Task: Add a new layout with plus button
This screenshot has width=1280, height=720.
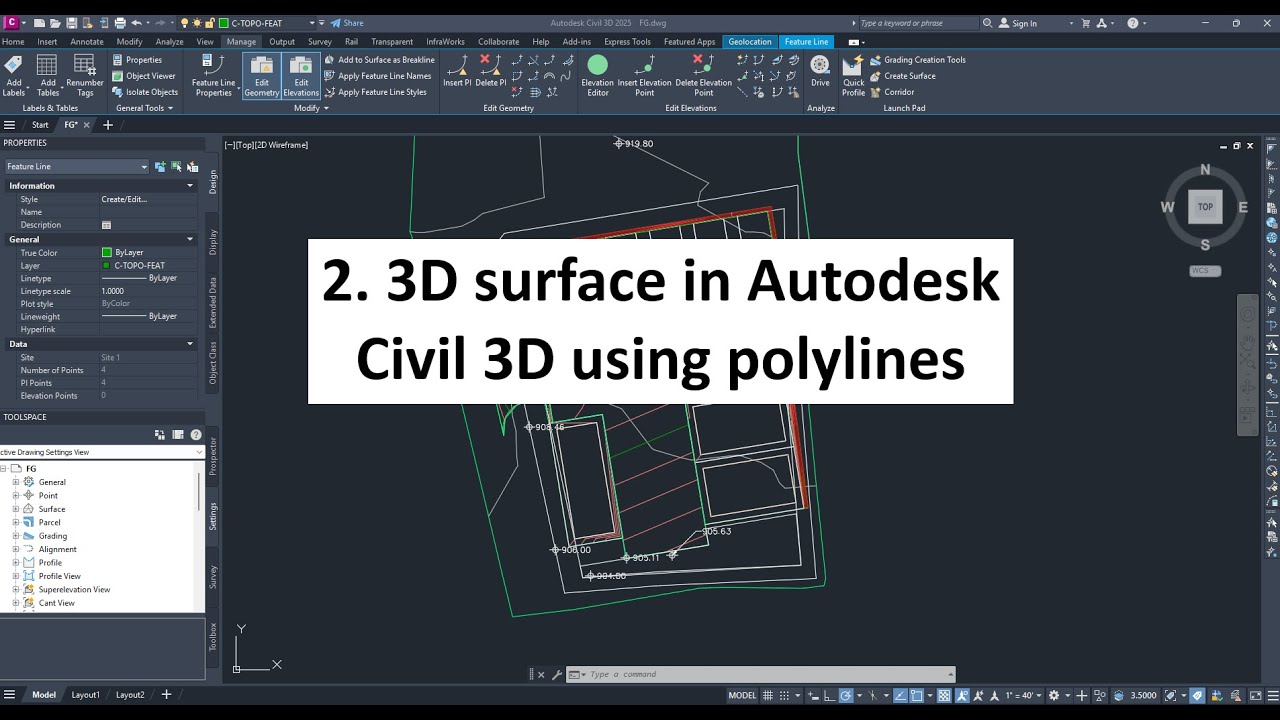Action: click(166, 695)
